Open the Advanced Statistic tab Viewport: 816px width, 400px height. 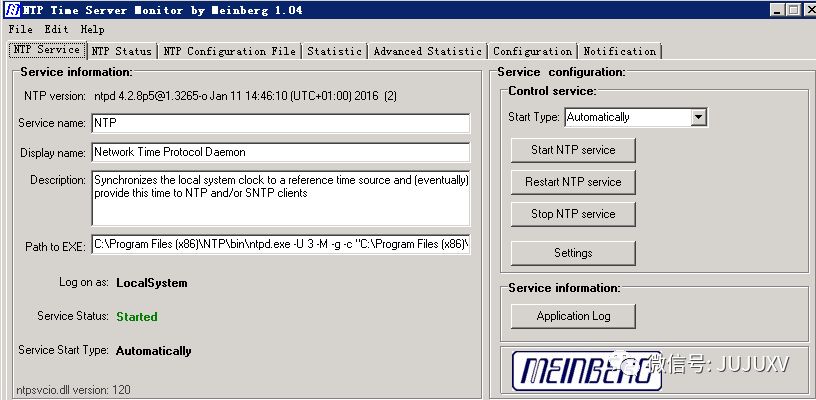pyautogui.click(x=428, y=51)
